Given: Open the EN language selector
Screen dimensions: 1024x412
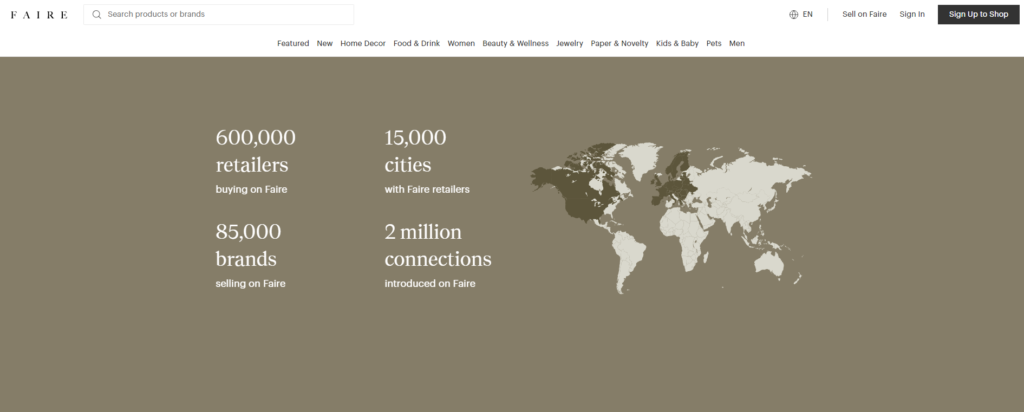Looking at the screenshot, I should (x=801, y=14).
